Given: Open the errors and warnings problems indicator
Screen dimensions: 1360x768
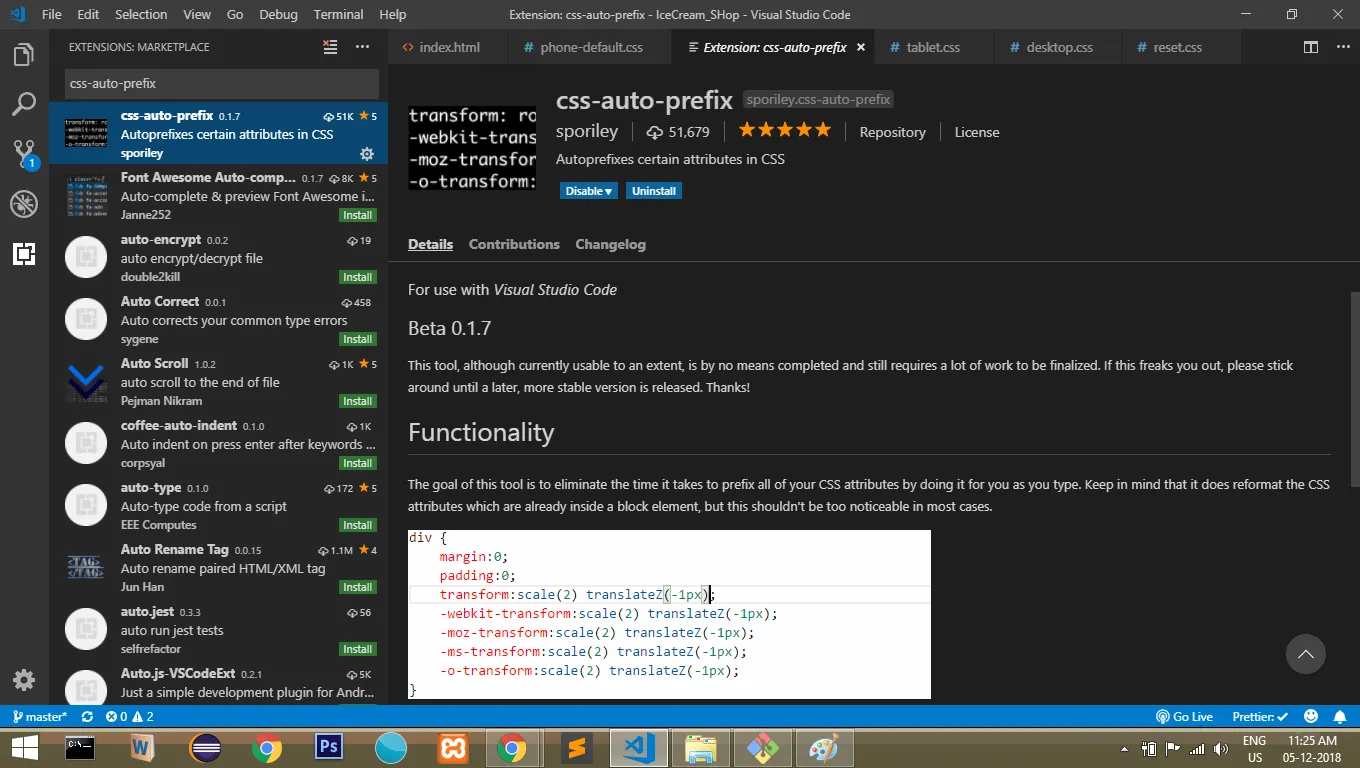Looking at the screenshot, I should click(129, 717).
